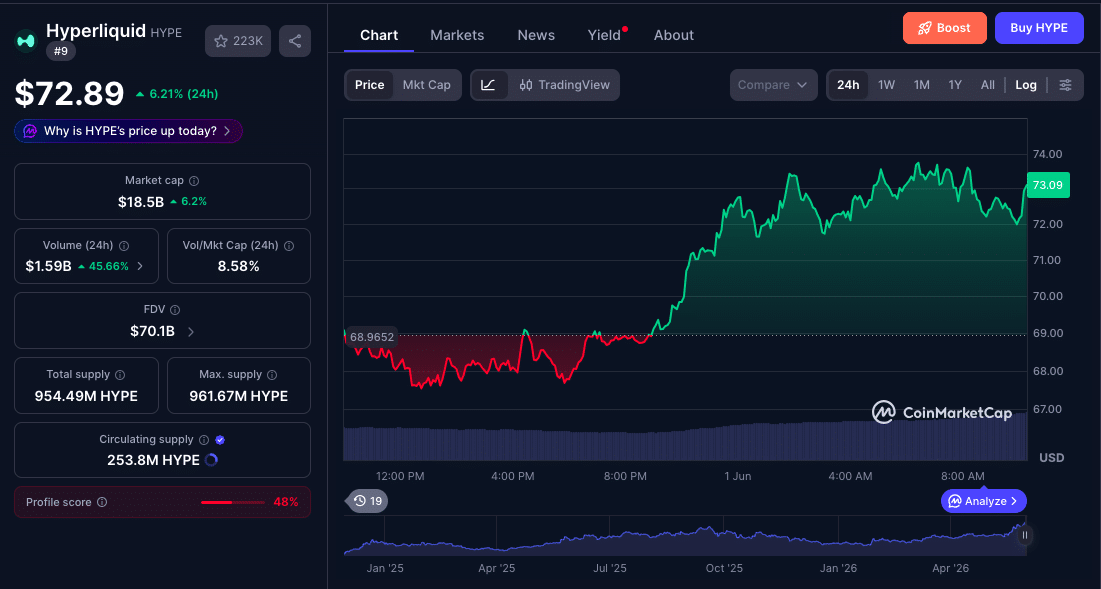The width and height of the screenshot is (1101, 589).
Task: Click the Volume (24h) info icon
Action: pyautogui.click(x=124, y=246)
